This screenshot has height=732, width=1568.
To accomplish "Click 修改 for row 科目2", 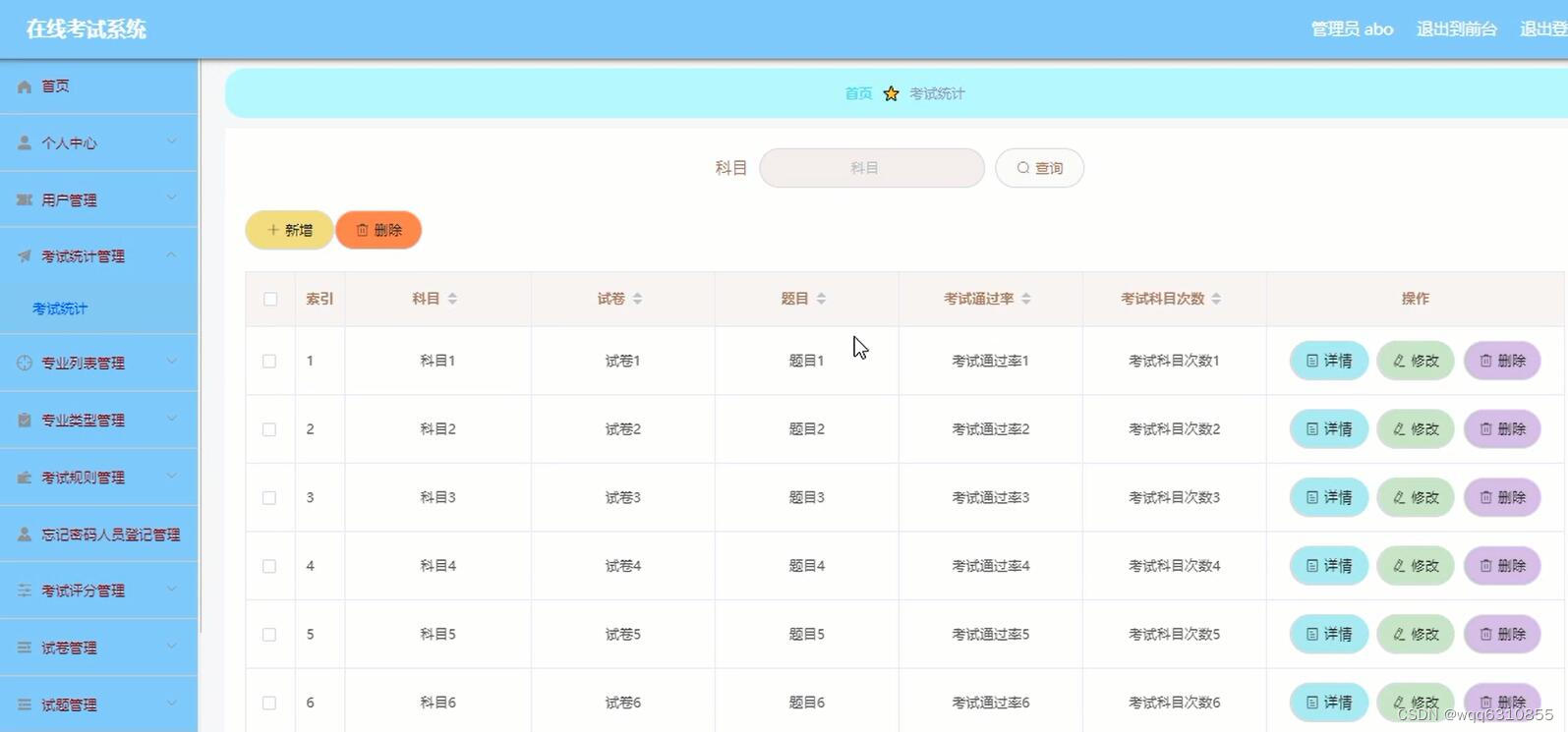I will click(x=1416, y=429).
